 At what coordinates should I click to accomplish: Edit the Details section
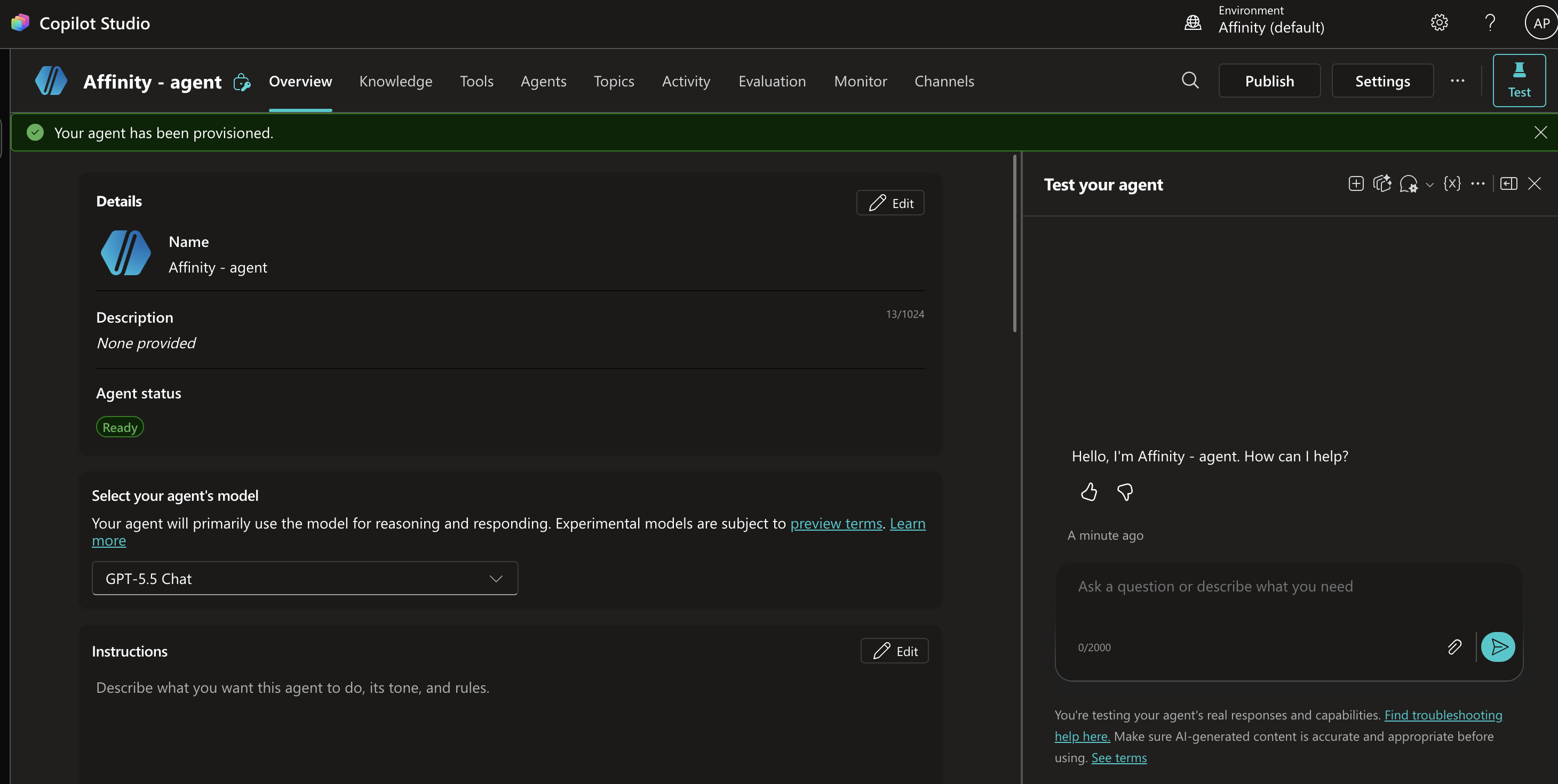click(x=891, y=203)
